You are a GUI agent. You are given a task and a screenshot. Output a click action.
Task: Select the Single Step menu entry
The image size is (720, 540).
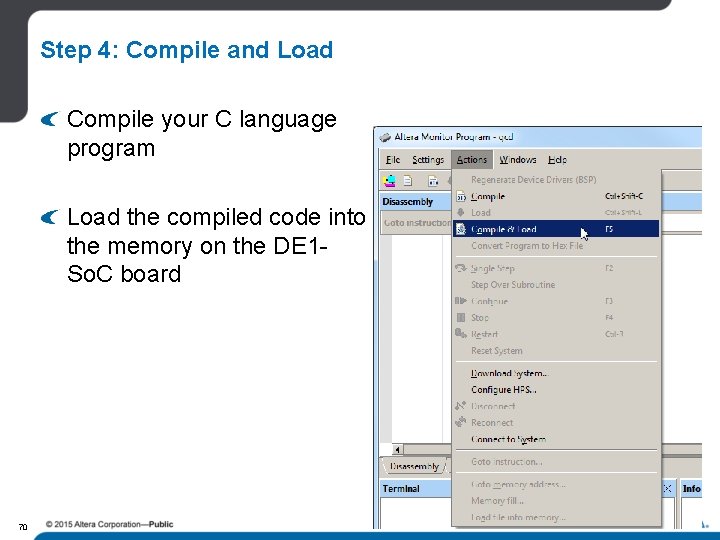[x=556, y=268]
